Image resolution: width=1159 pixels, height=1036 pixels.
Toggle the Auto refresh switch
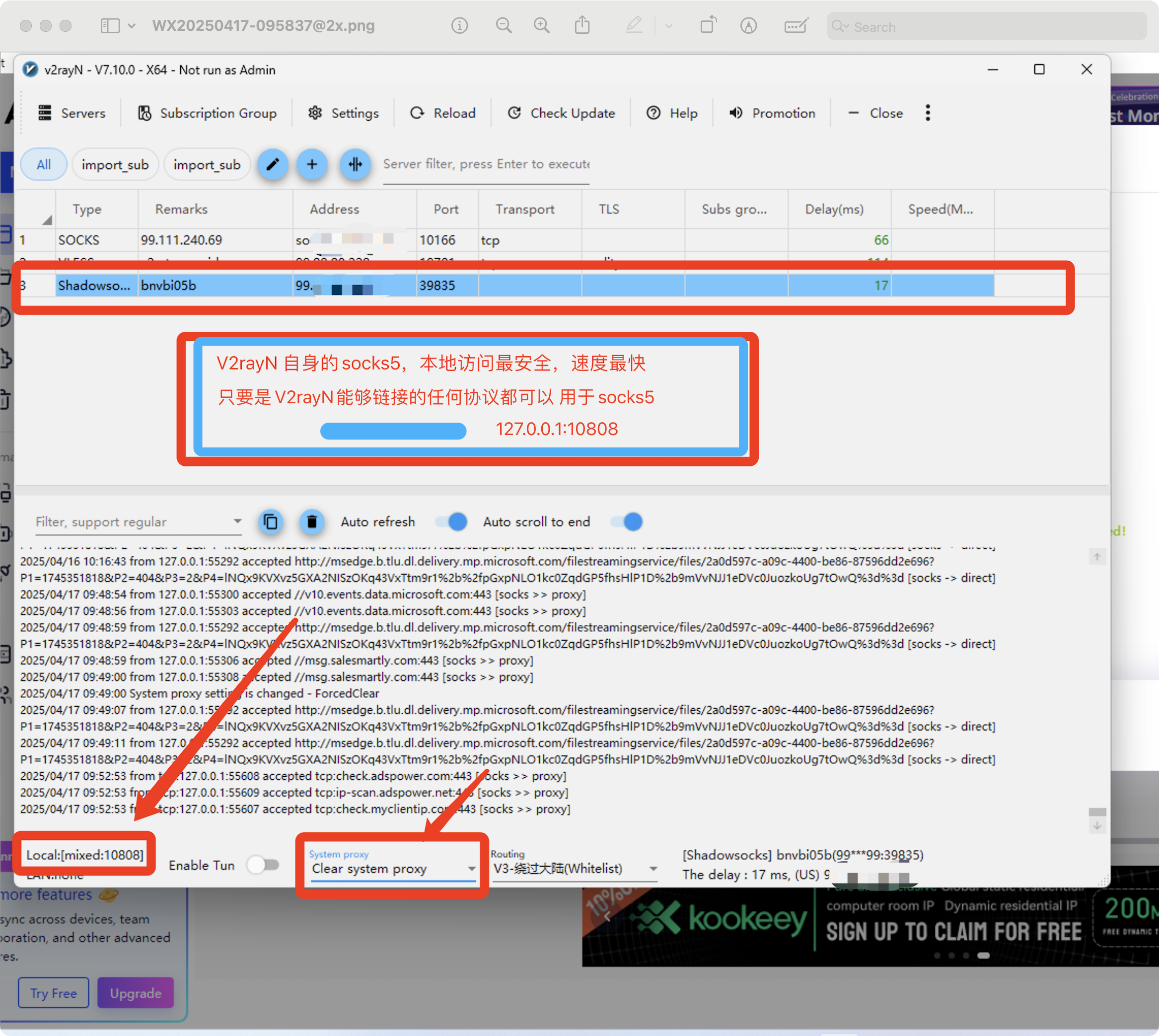click(x=451, y=521)
